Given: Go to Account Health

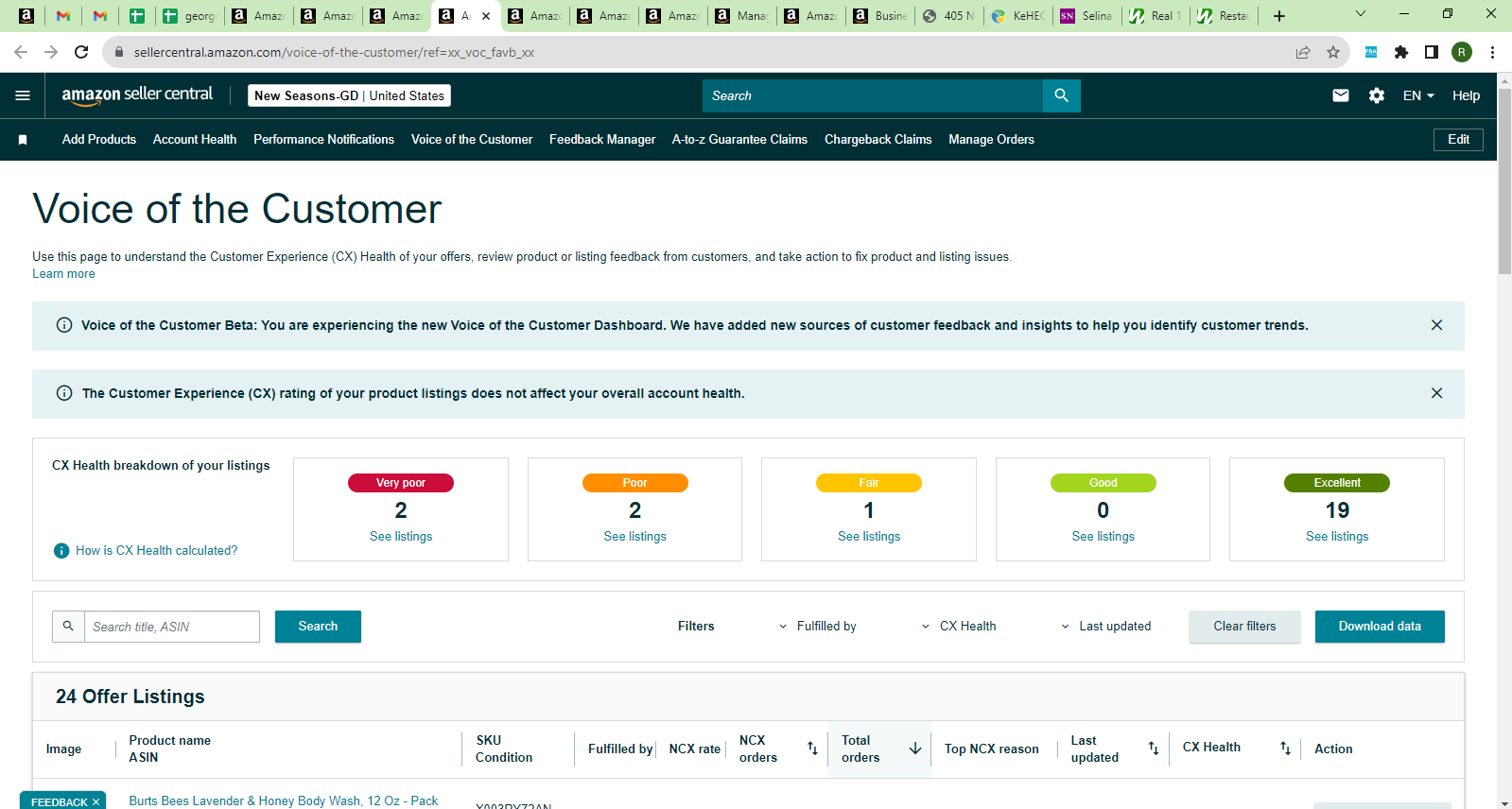Looking at the screenshot, I should pos(195,140).
